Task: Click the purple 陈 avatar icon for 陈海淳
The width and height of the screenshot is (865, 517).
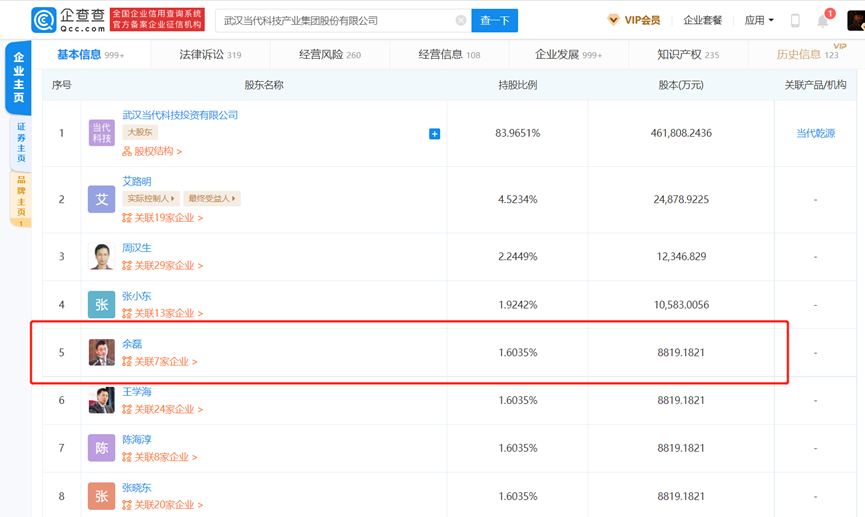Action: [101, 448]
